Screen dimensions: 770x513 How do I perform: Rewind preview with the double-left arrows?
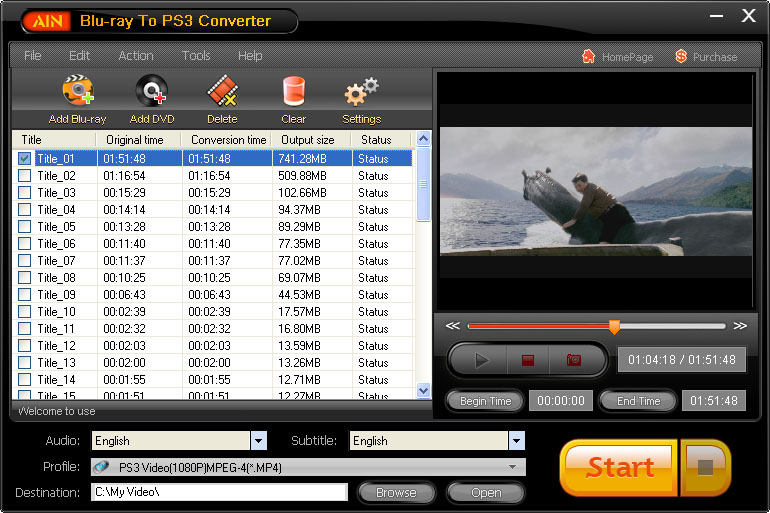[x=452, y=325]
